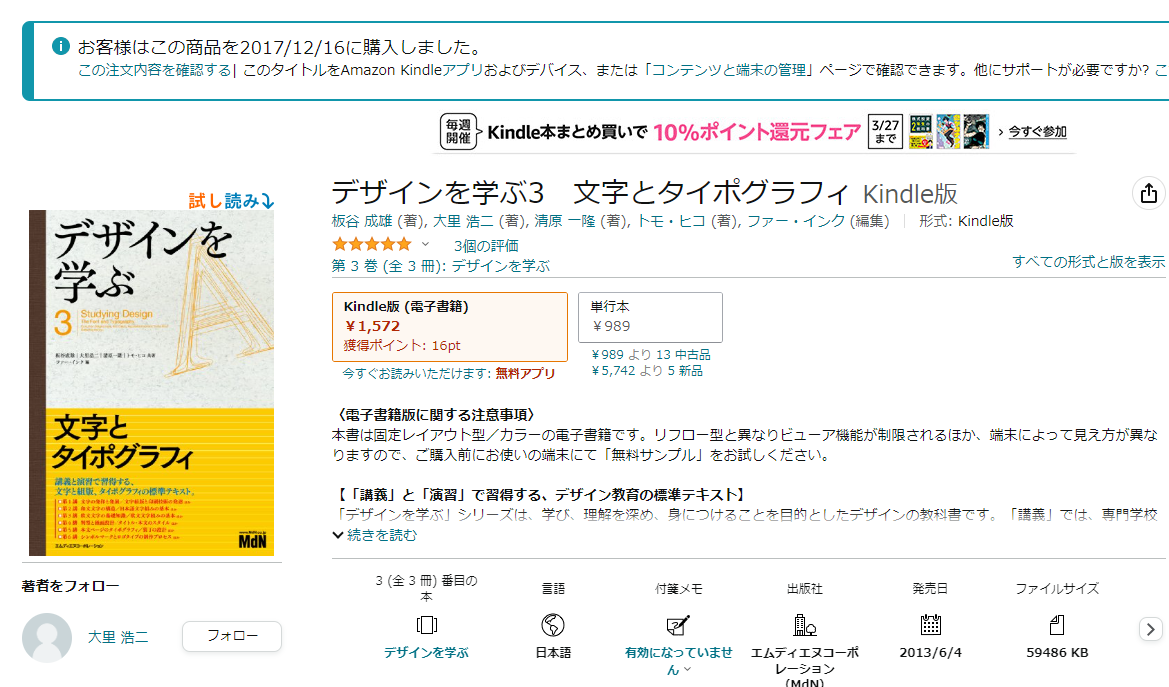This screenshot has width=1169, height=687.
Task: Open the 発売日 calendar icon
Action: [929, 622]
